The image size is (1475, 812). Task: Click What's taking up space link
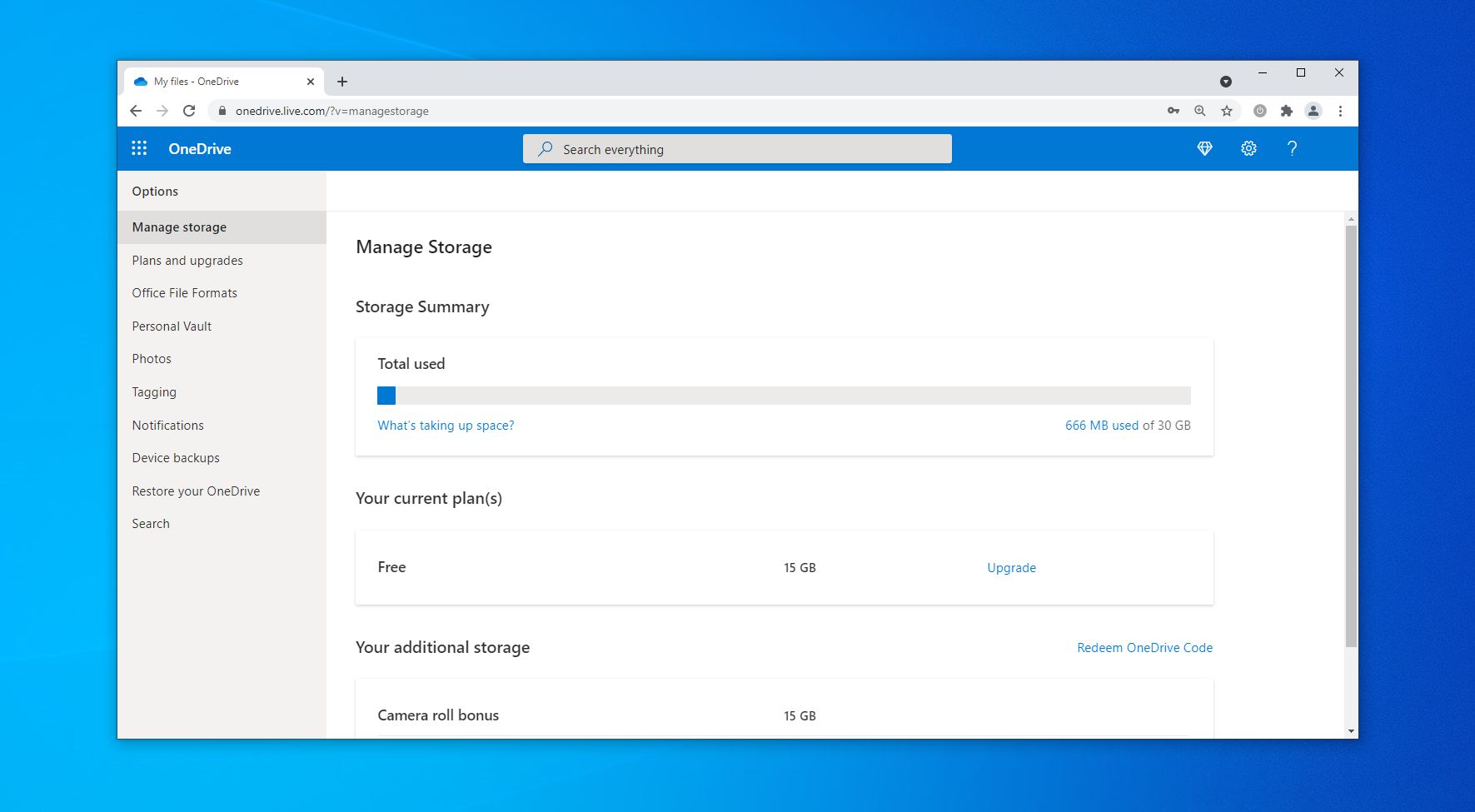click(x=446, y=426)
